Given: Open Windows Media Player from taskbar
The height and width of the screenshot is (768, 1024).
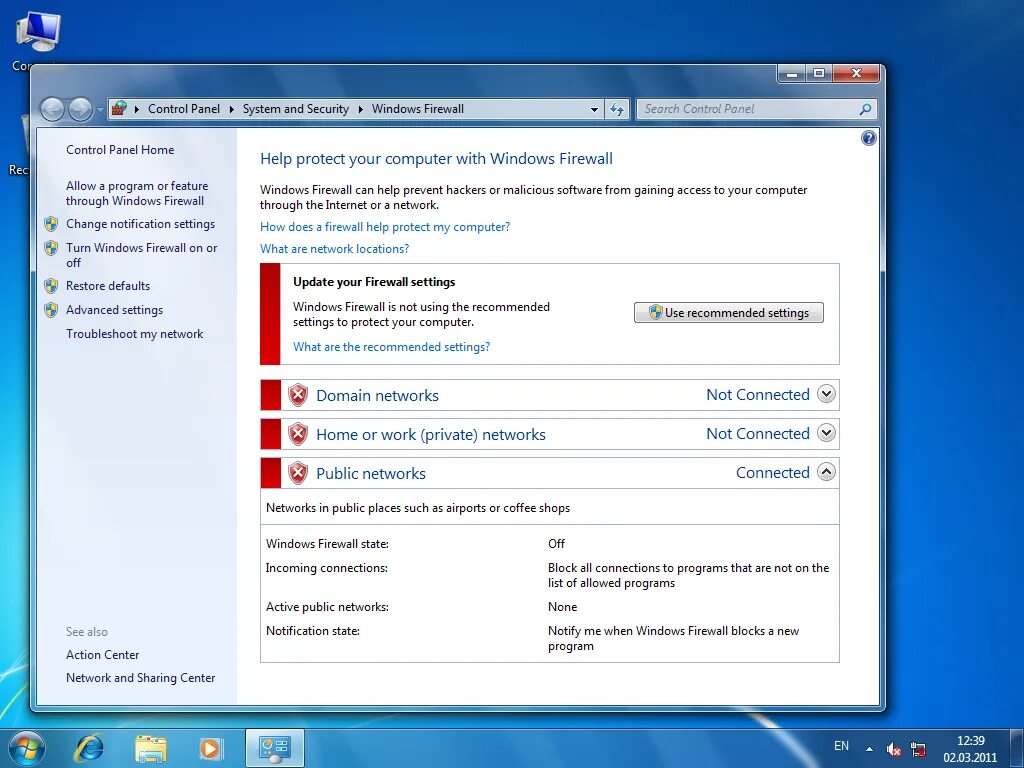Looking at the screenshot, I should (x=211, y=748).
